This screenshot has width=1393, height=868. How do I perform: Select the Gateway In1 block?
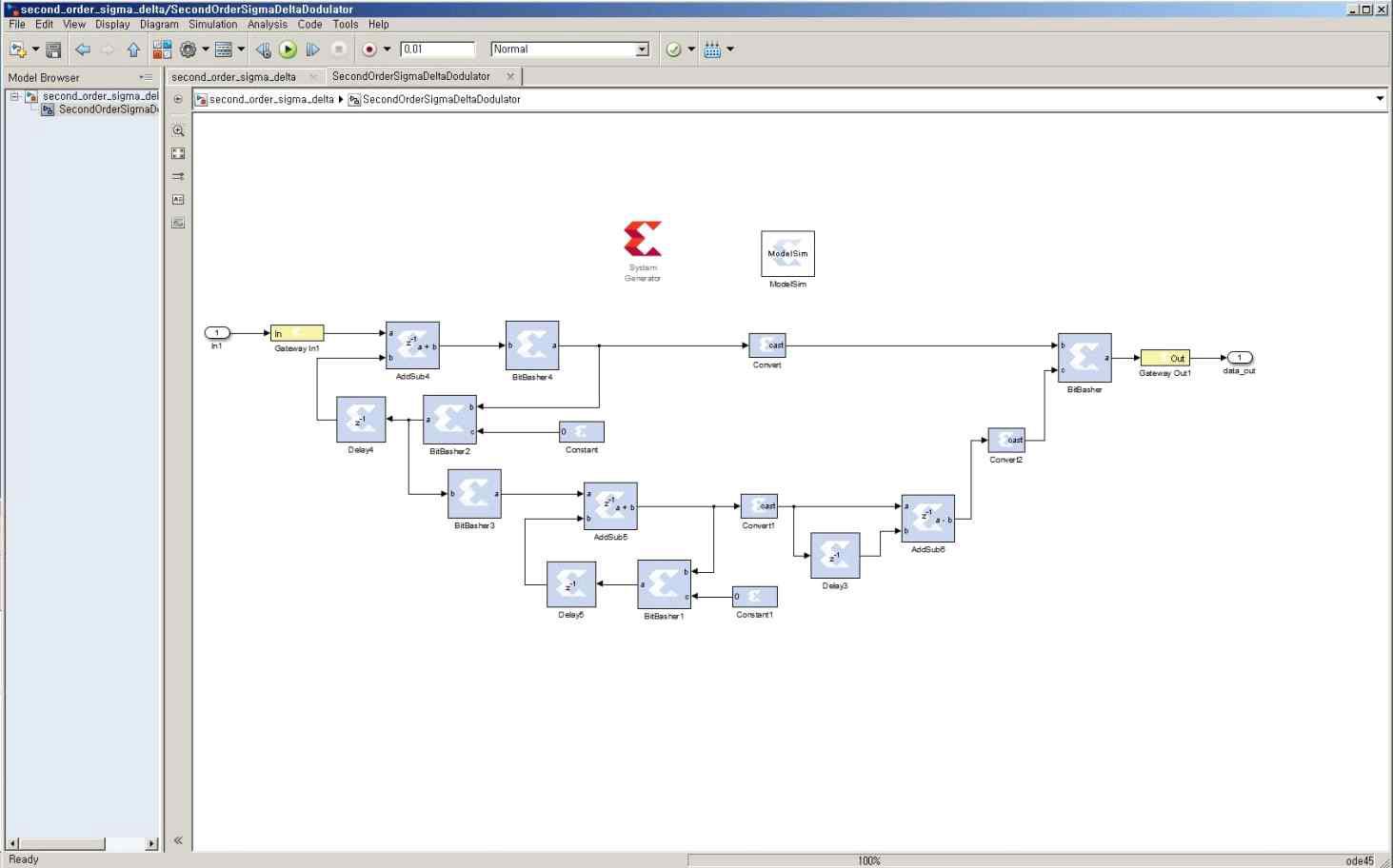[297, 333]
